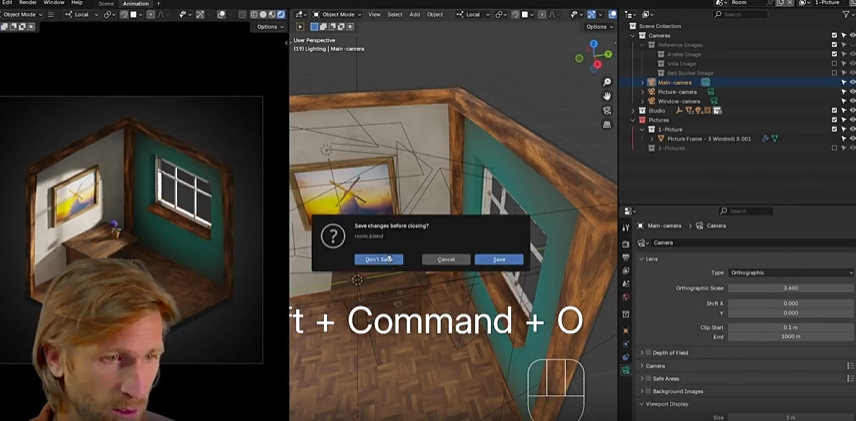Open the lens Type Orthographic dropdown
The height and width of the screenshot is (421, 856).
[790, 272]
